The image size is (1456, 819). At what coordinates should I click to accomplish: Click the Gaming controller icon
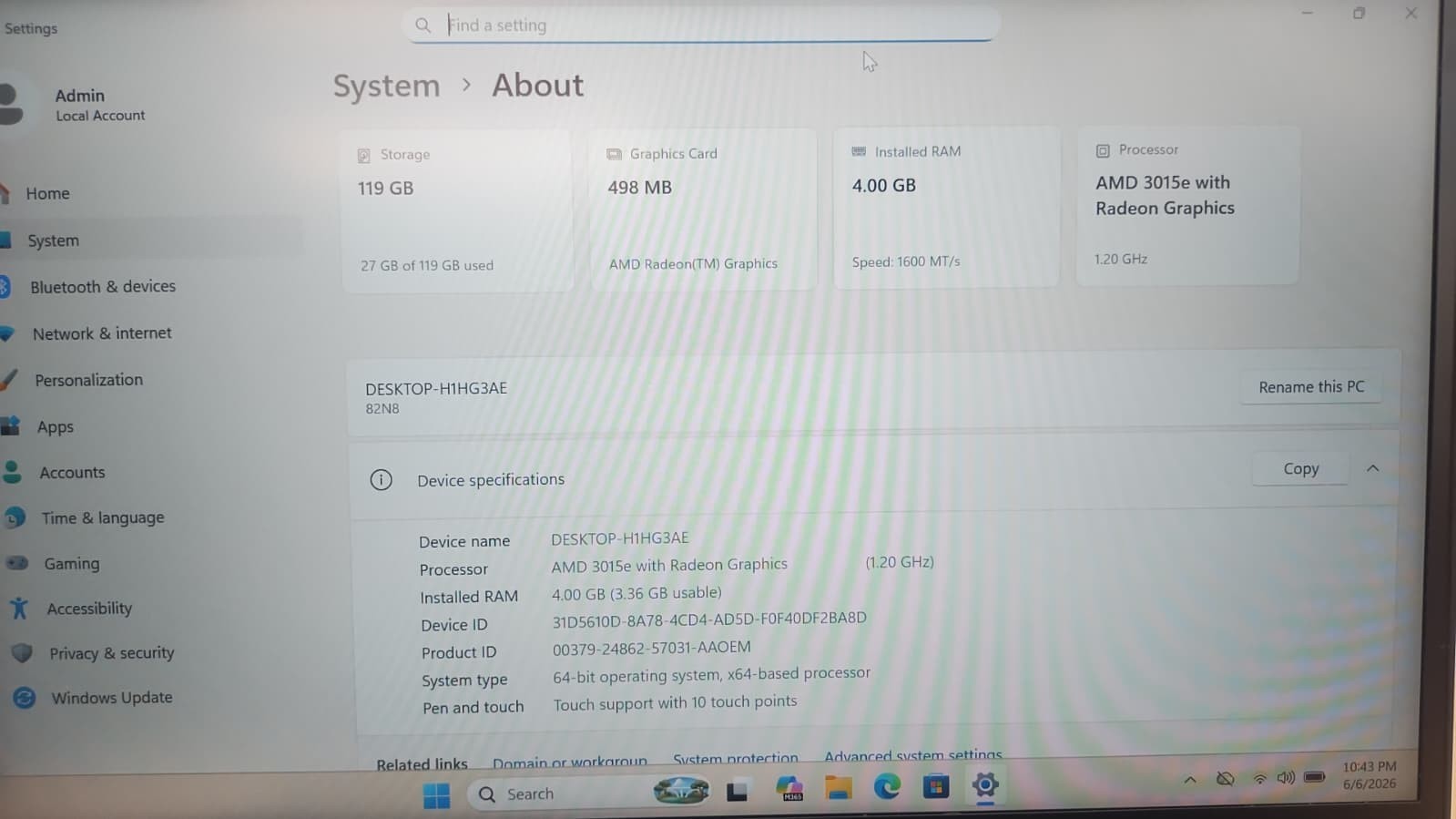point(17,563)
